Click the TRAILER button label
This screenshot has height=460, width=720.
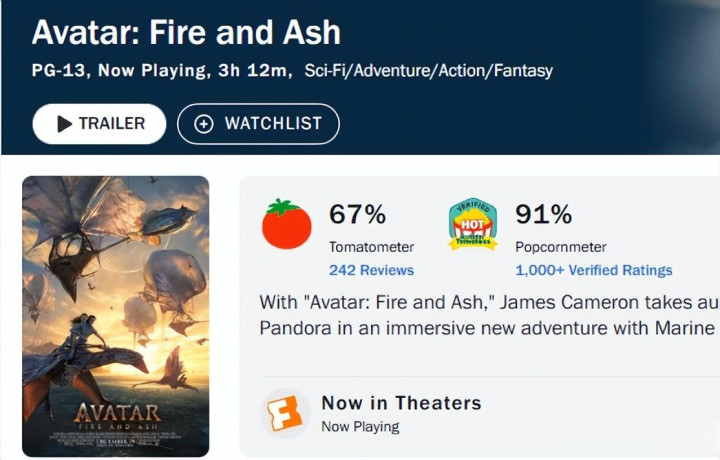point(112,124)
